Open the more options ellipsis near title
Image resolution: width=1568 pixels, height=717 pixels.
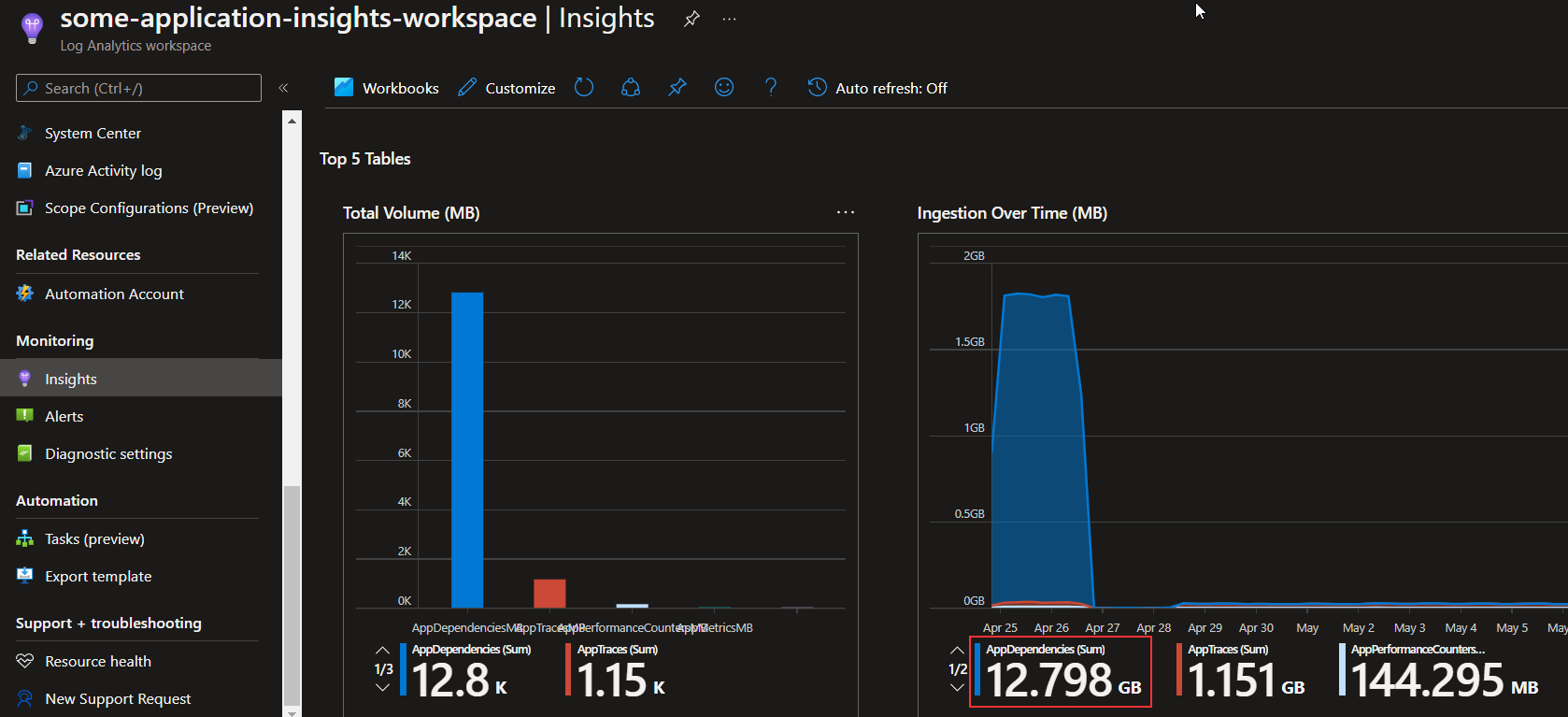(x=730, y=19)
